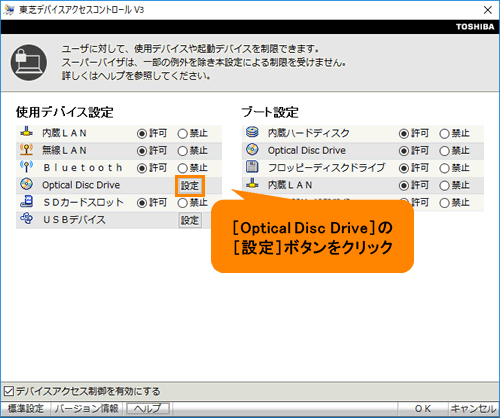Select 禁止 for SDカードスロット
This screenshot has height=418, width=500.
(x=182, y=203)
